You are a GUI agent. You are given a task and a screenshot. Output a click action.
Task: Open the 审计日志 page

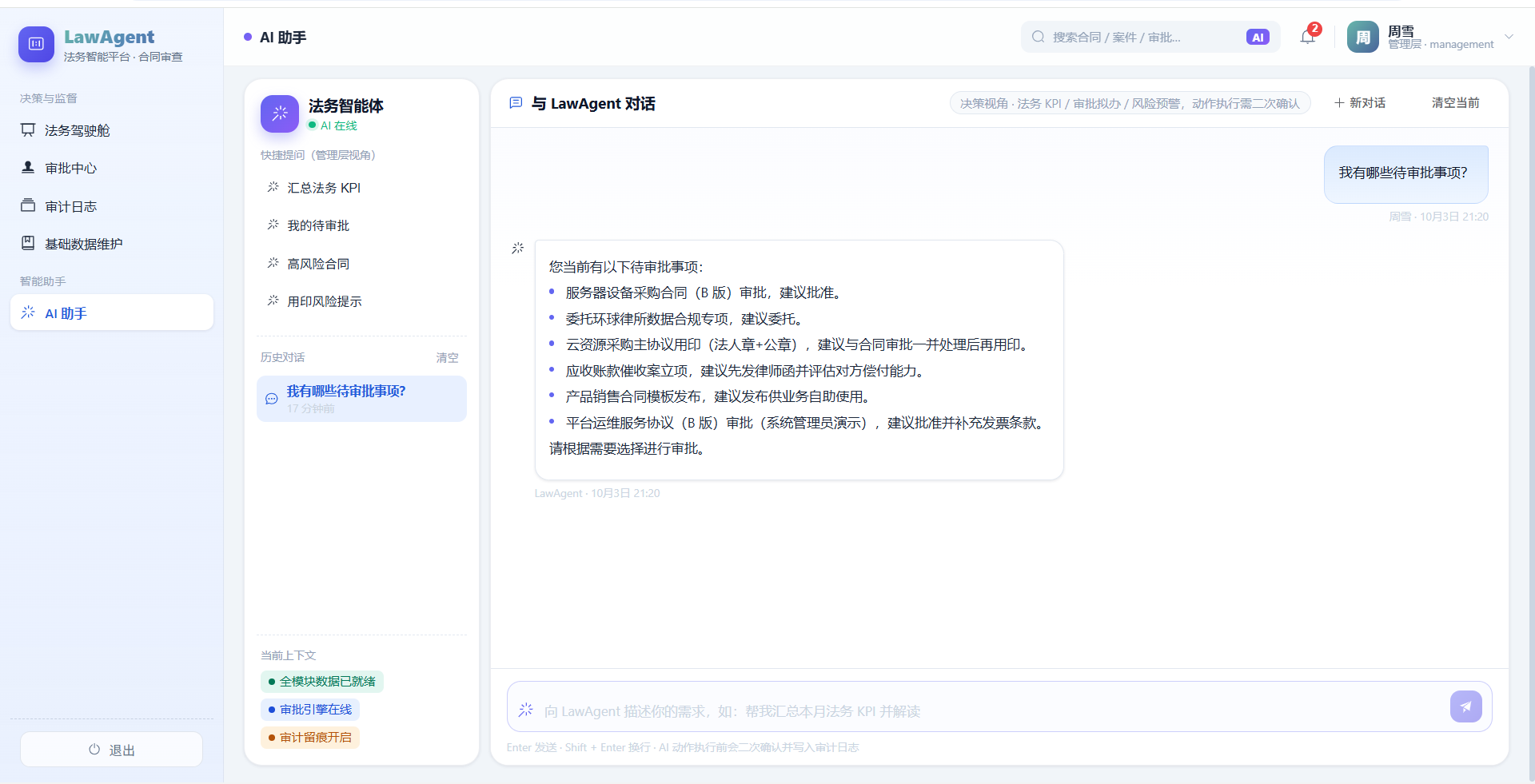pyautogui.click(x=112, y=206)
